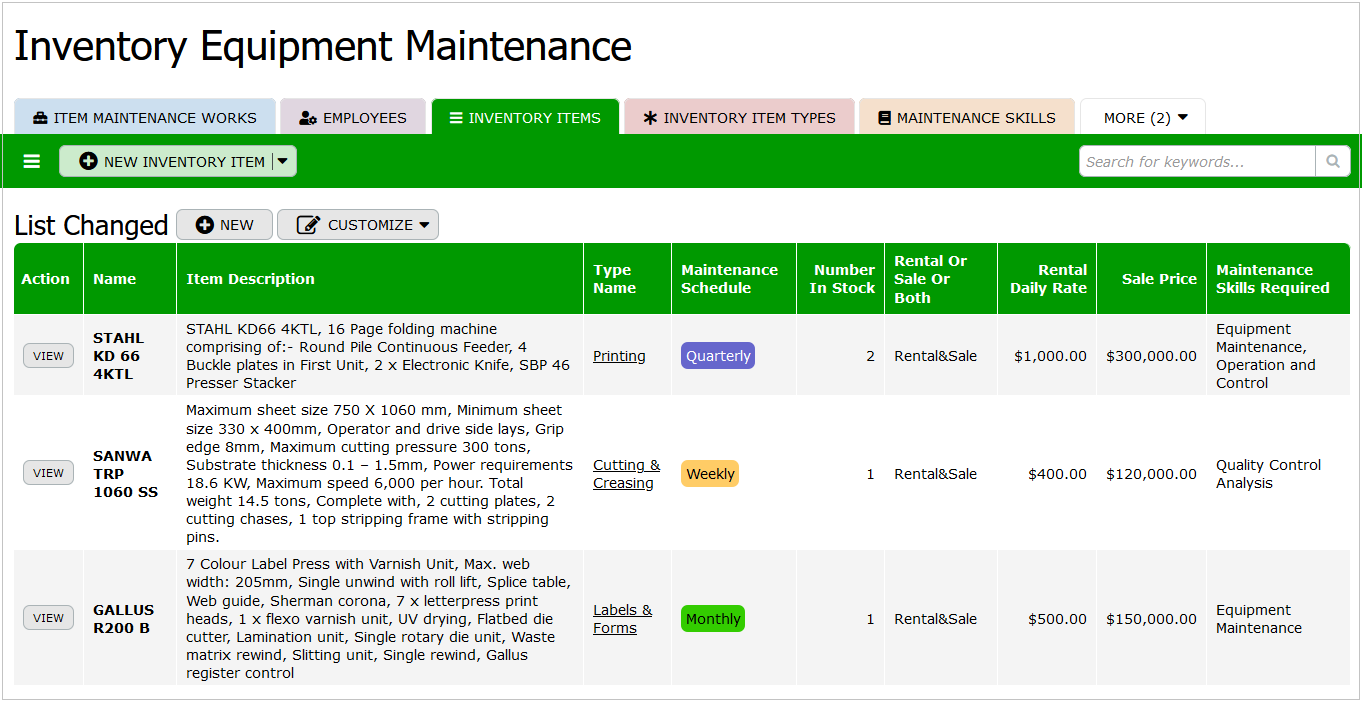Open the hamburger menu in the green toolbar
The width and height of the screenshot is (1362, 701).
(32, 161)
